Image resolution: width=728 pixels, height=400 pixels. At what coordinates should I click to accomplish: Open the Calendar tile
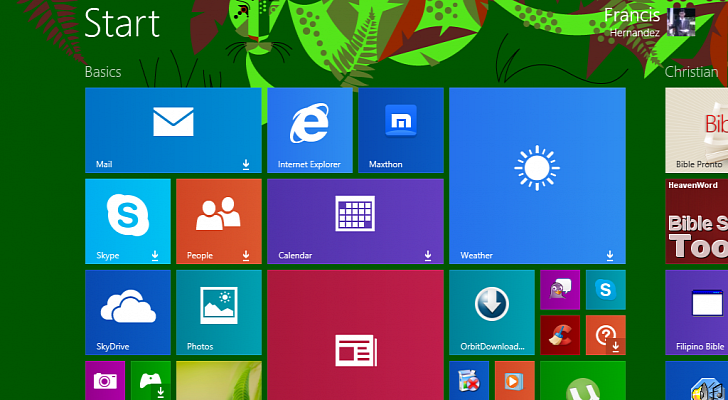355,221
